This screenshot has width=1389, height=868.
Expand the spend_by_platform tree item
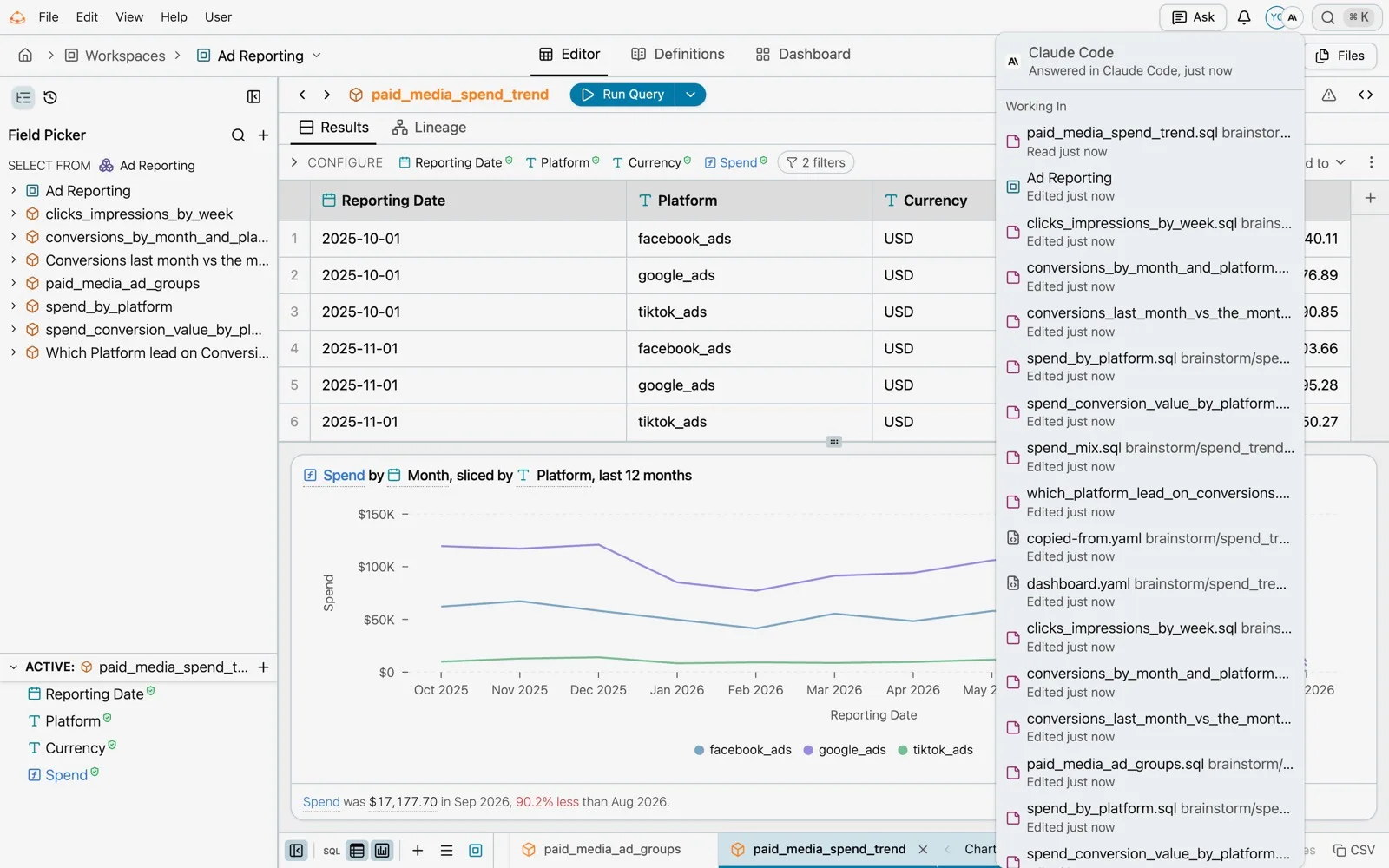(x=13, y=306)
